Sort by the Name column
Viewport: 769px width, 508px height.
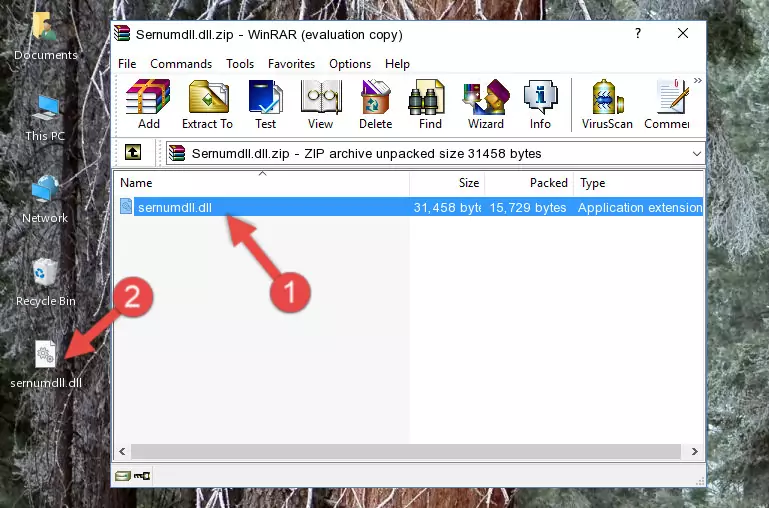click(262, 183)
